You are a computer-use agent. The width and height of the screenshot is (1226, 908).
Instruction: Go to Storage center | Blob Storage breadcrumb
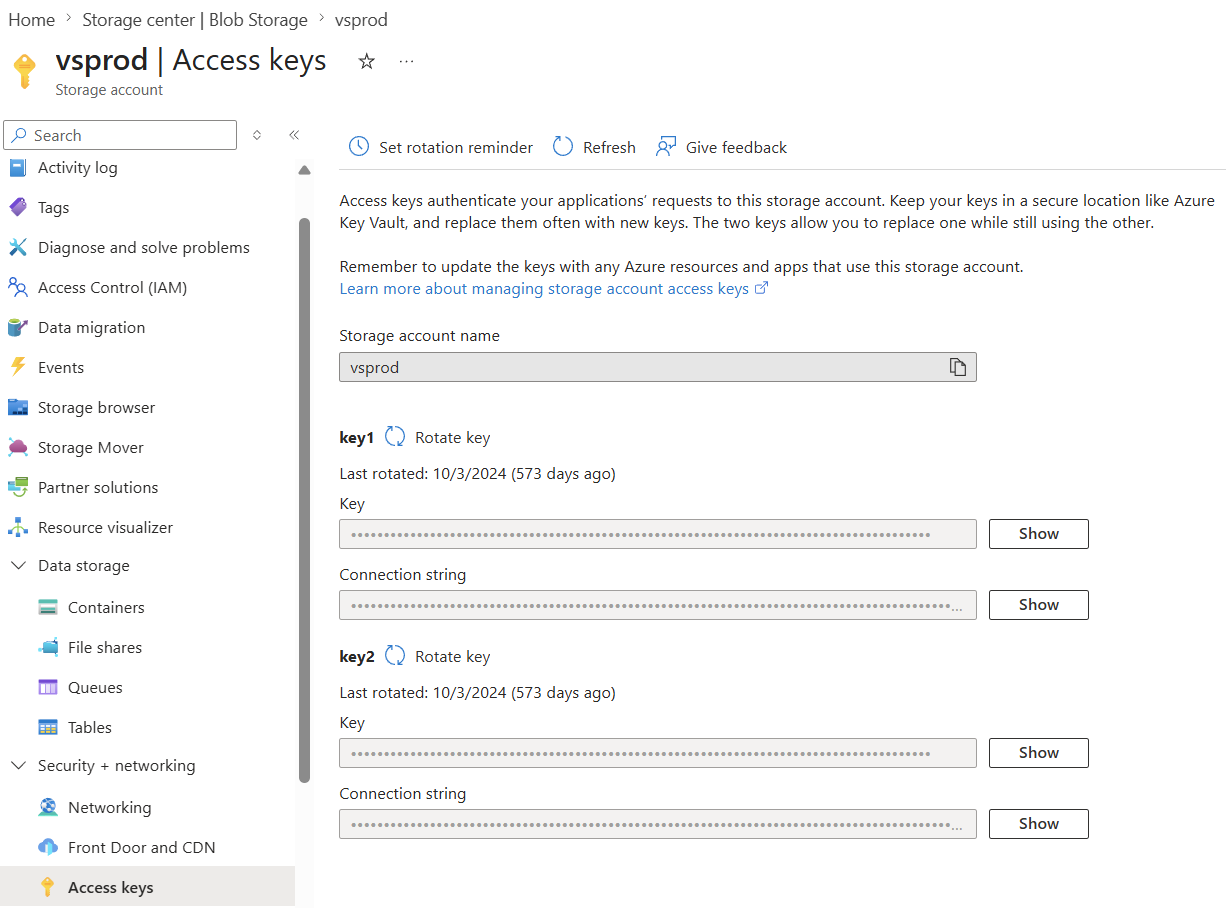[x=195, y=20]
